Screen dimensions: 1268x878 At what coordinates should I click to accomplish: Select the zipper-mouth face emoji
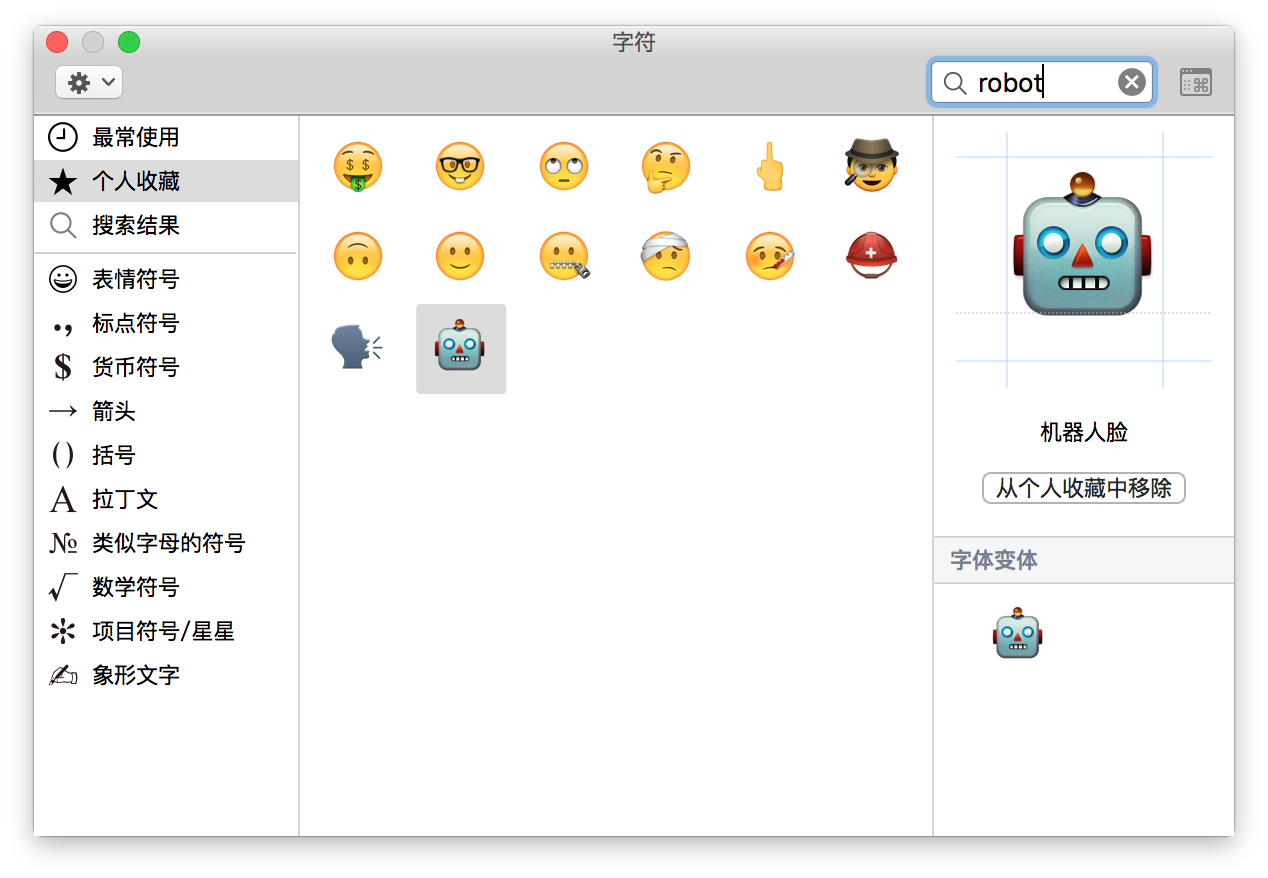565,257
